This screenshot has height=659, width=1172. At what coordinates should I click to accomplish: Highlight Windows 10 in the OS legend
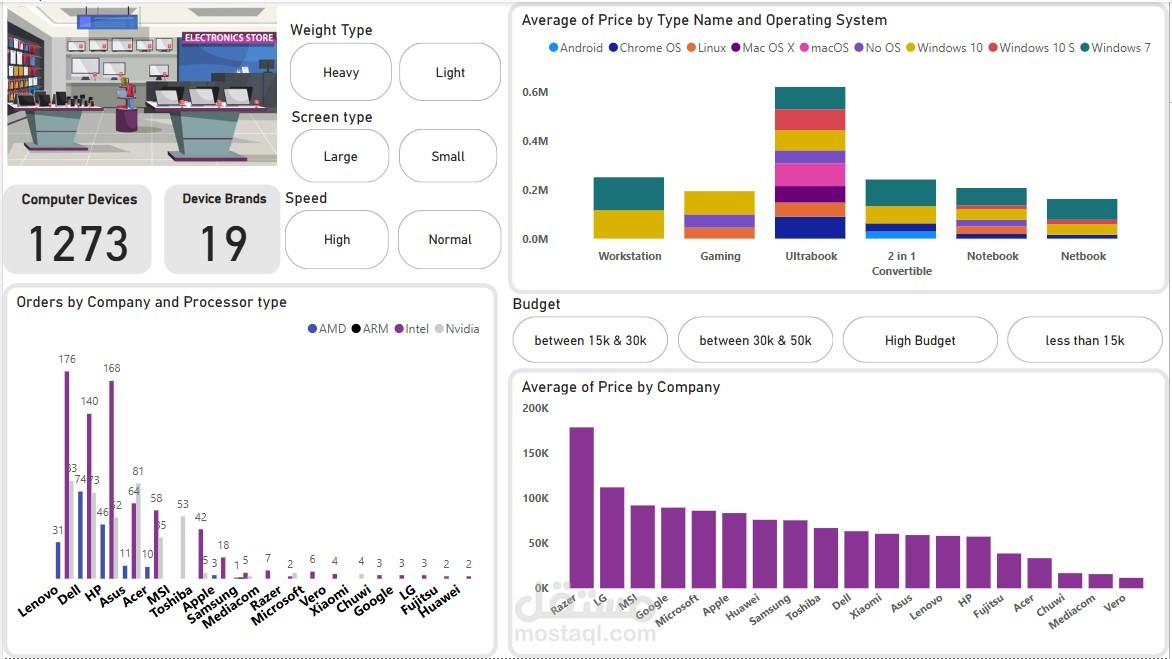pos(944,48)
